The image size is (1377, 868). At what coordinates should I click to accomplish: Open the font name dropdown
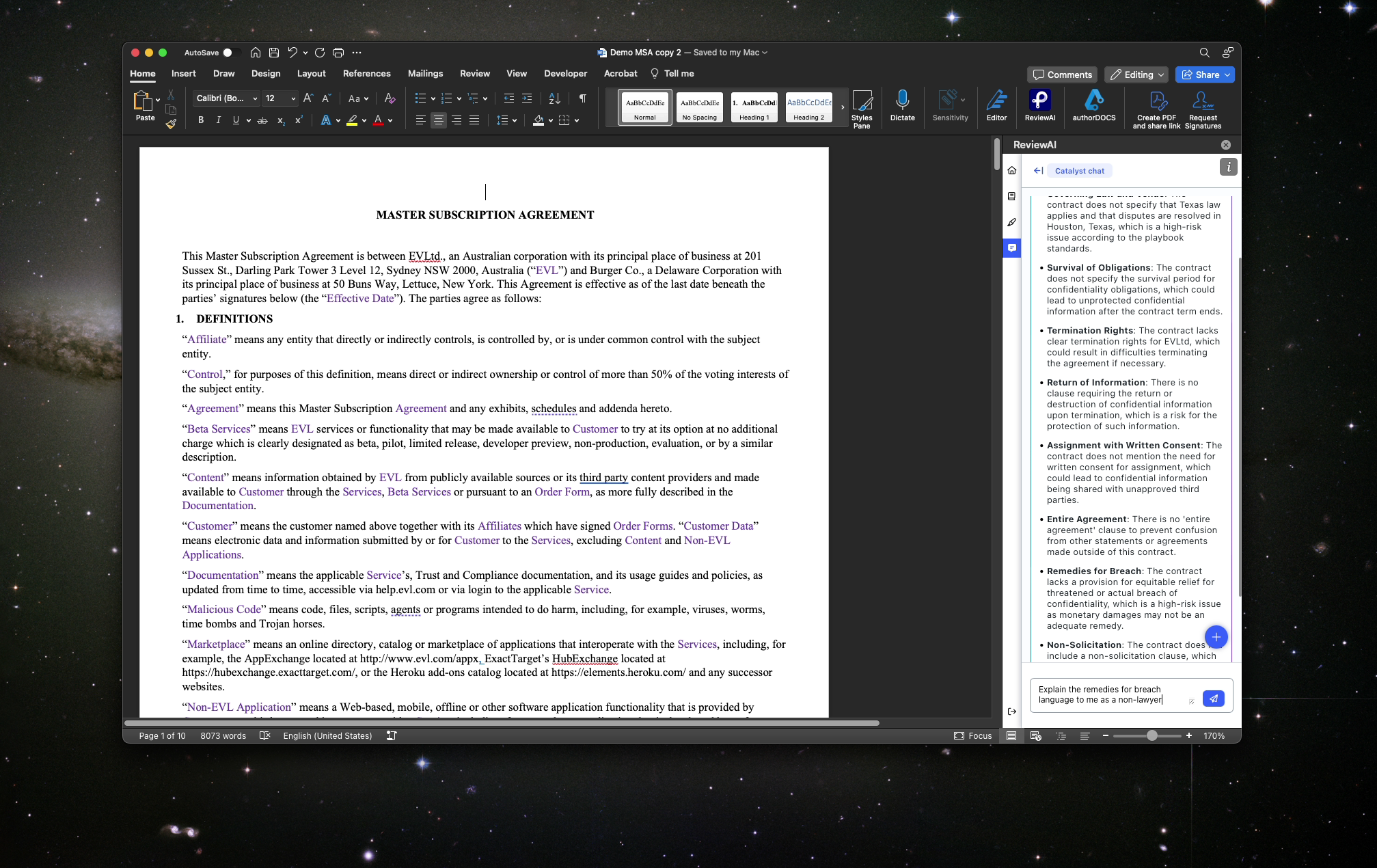pyautogui.click(x=255, y=98)
